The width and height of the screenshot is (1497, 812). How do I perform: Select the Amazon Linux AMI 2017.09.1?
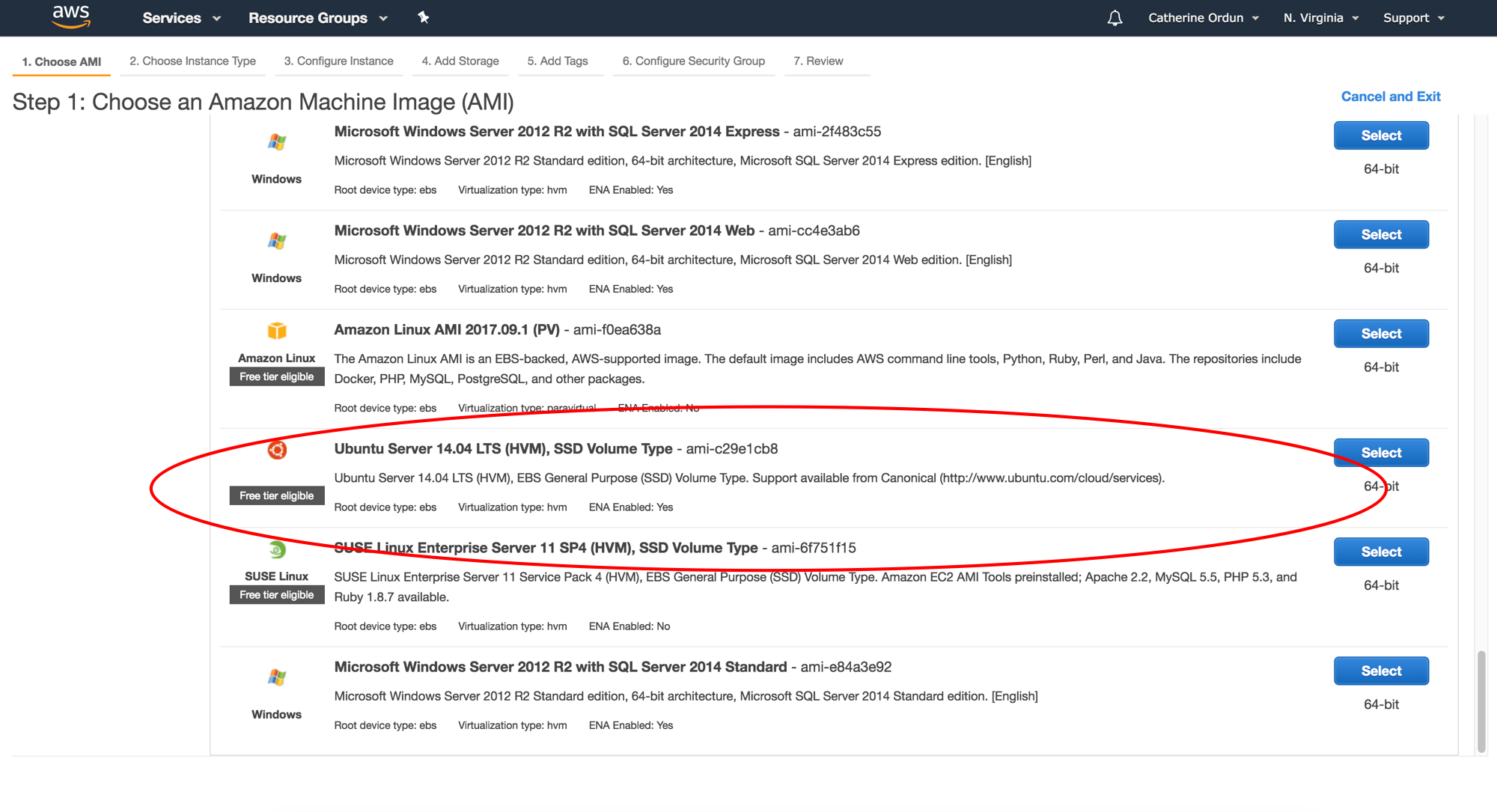tap(1380, 334)
